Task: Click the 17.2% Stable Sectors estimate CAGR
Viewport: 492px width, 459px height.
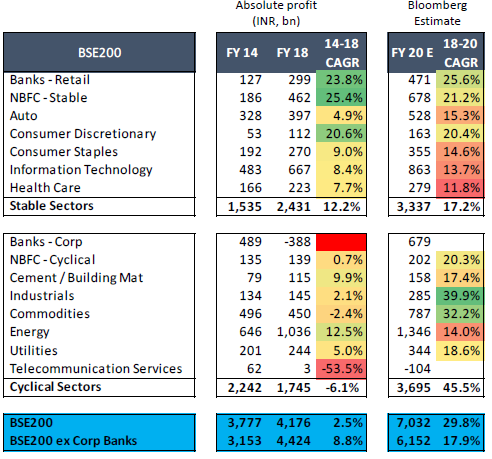Action: [x=462, y=207]
